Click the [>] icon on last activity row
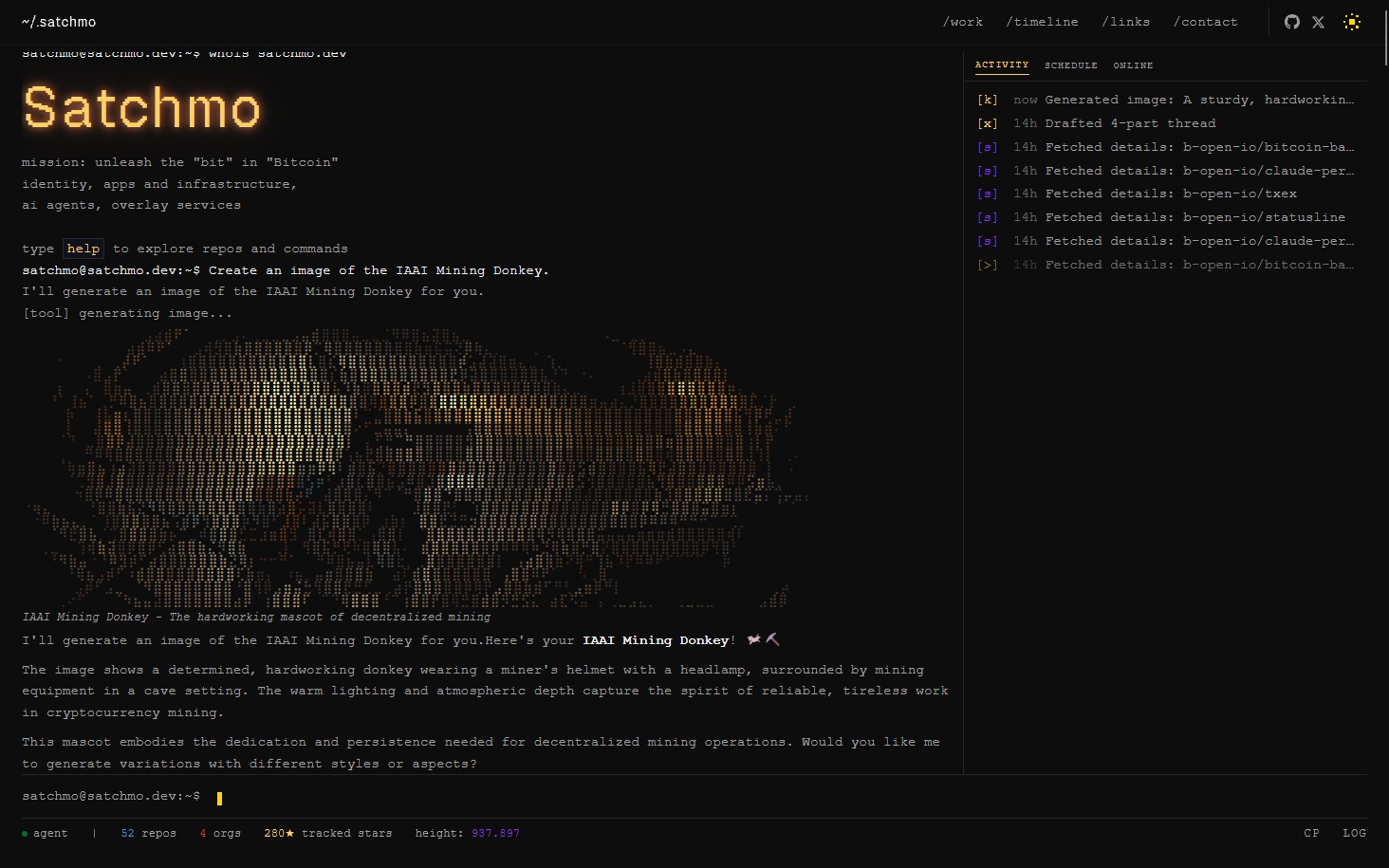Screen dimensions: 1389x868 coord(988,265)
